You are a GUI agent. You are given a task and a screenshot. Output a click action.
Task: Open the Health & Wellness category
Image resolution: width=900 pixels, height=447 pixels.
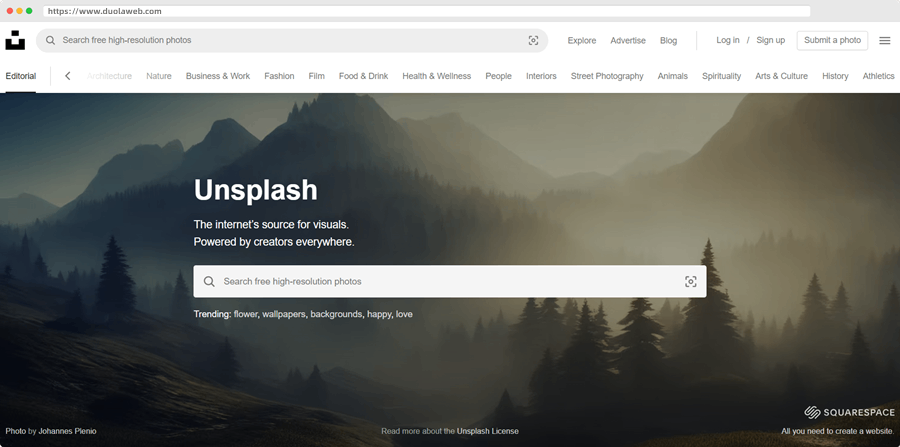[x=436, y=76]
